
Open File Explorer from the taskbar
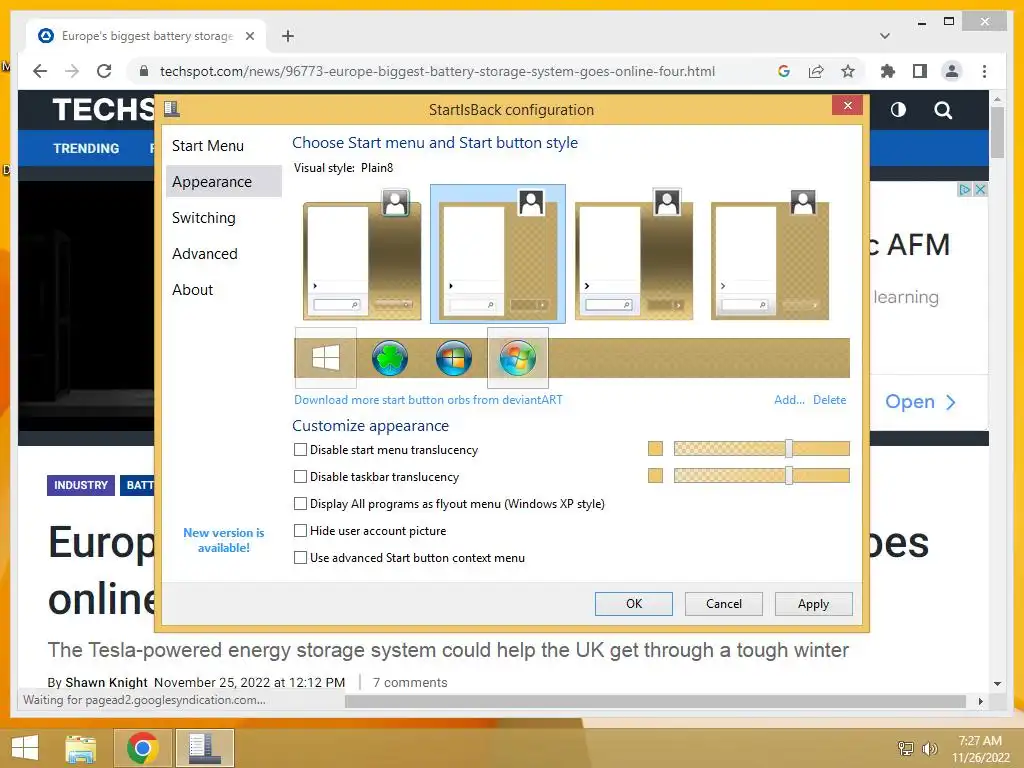(80, 748)
